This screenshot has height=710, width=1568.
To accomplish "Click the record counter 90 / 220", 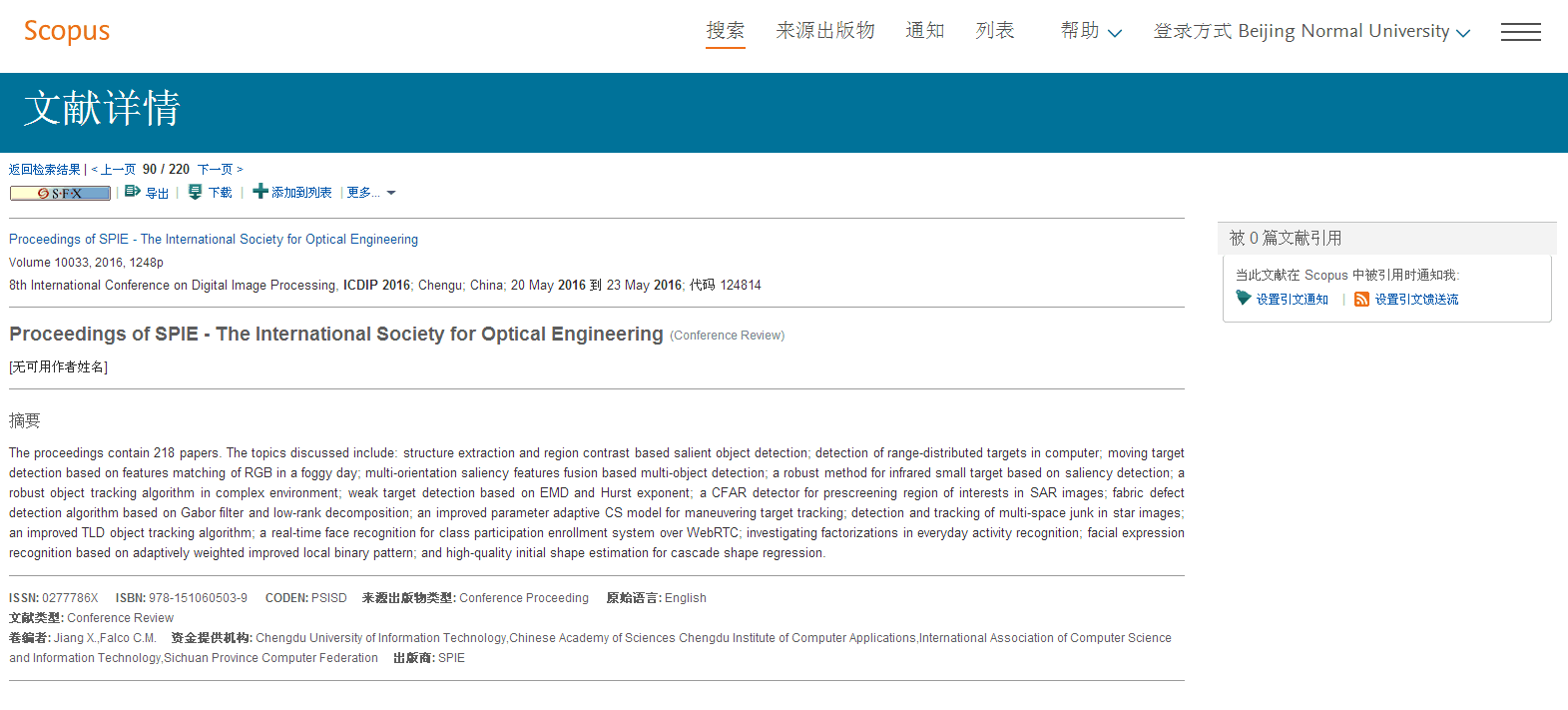I will coord(166,170).
